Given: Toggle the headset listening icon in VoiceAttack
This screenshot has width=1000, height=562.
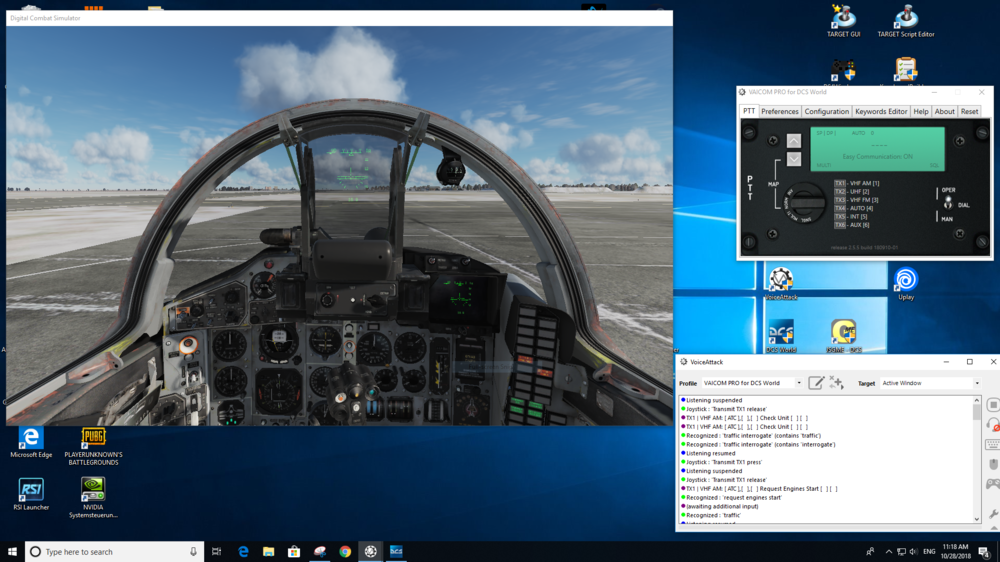Looking at the screenshot, I should (993, 425).
